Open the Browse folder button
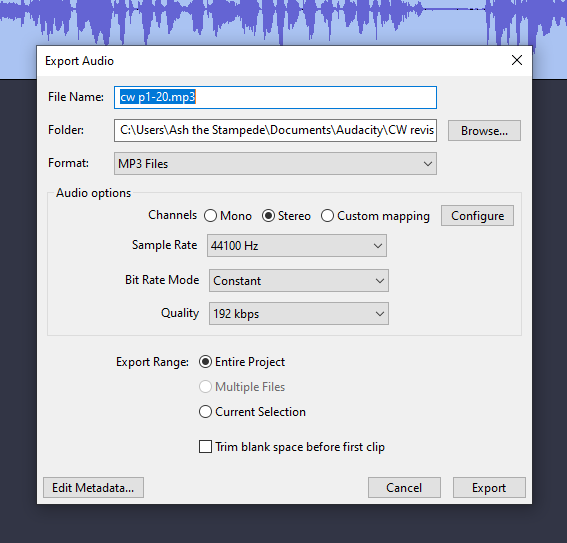The width and height of the screenshot is (567, 543). [484, 131]
